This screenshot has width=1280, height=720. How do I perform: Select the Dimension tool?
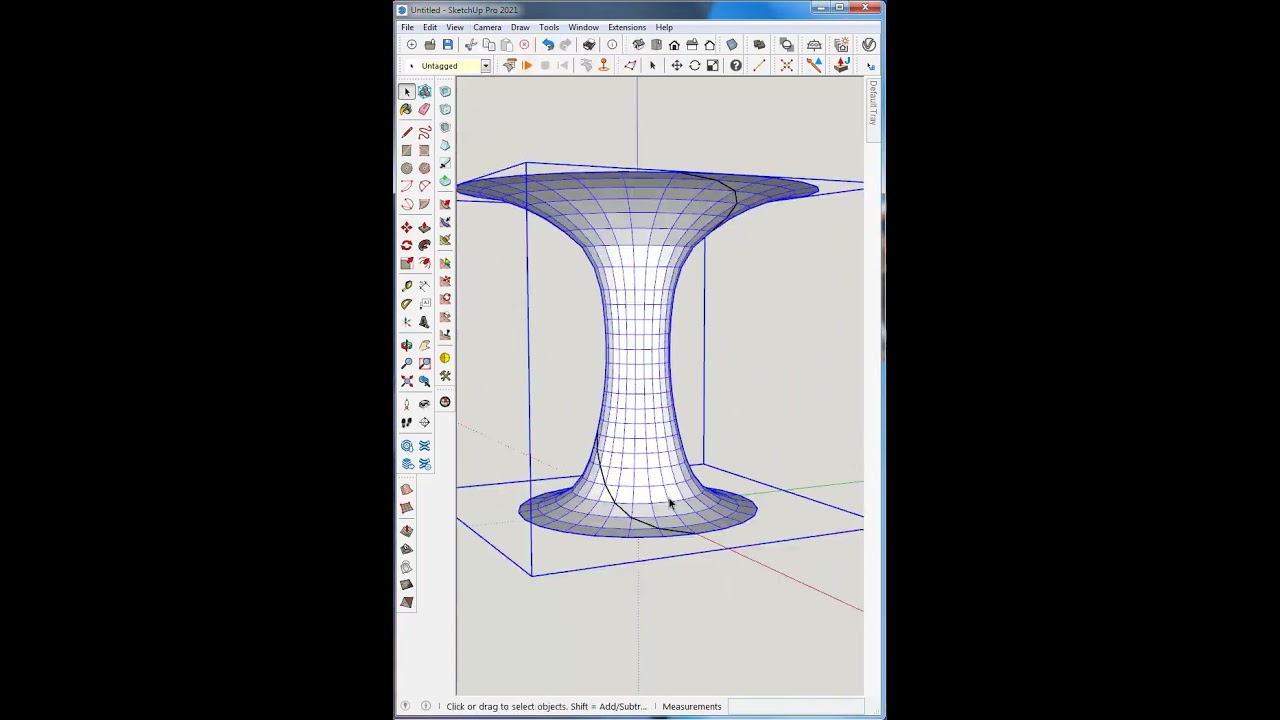point(425,285)
